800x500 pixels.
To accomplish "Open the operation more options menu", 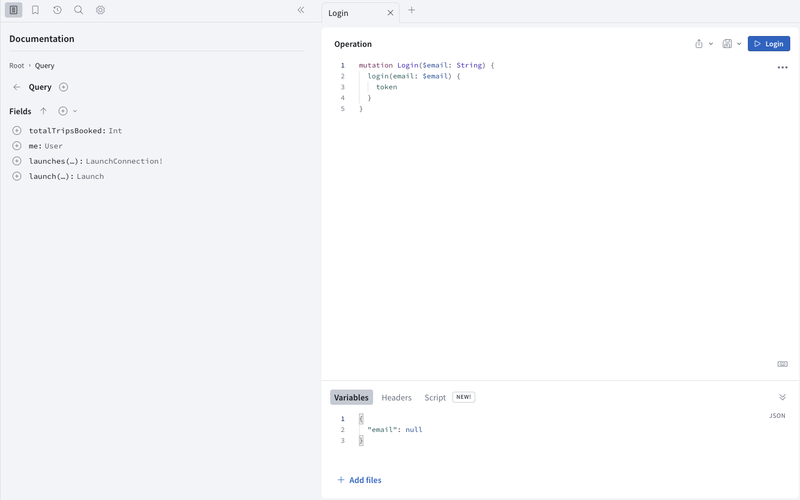I will coord(782,67).
